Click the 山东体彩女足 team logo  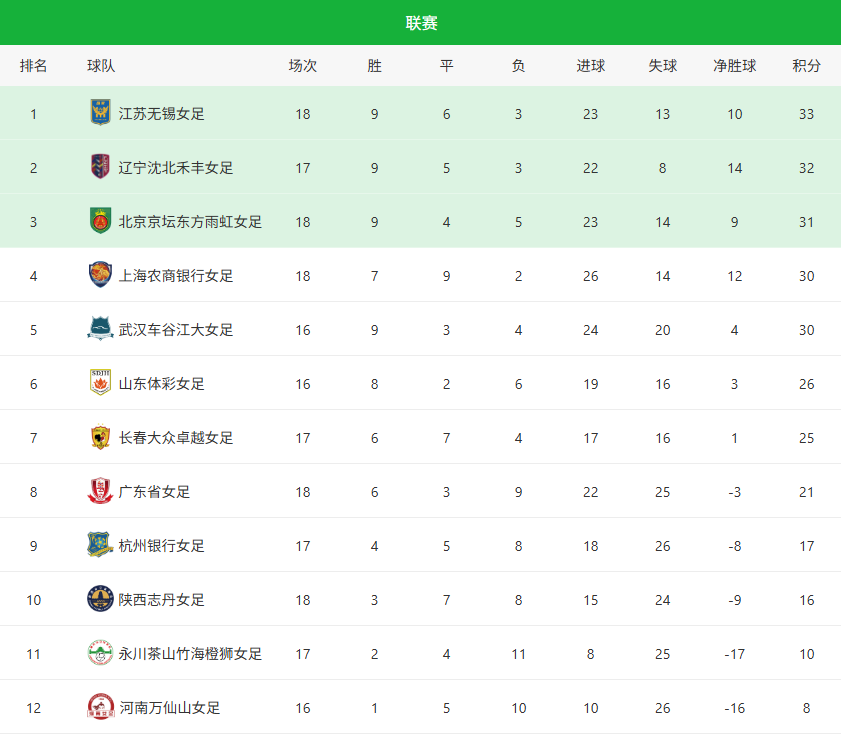[100, 383]
